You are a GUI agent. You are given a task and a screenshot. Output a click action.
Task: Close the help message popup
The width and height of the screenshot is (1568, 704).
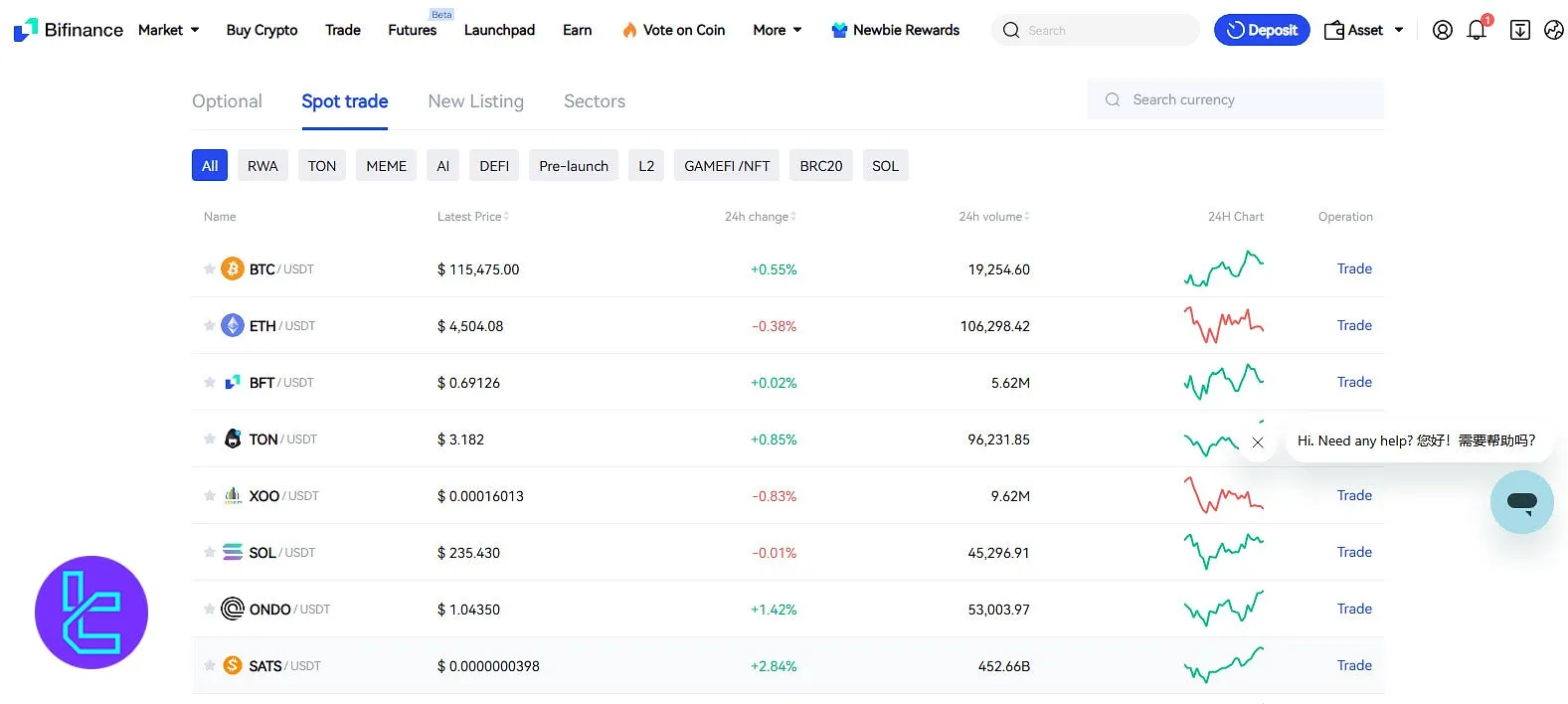point(1258,442)
